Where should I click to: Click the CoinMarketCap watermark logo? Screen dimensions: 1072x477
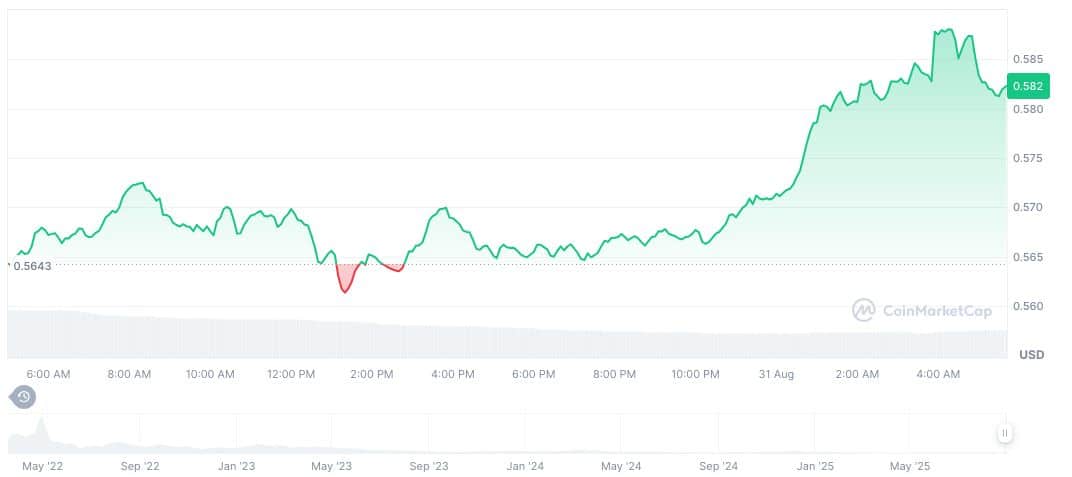(x=921, y=310)
